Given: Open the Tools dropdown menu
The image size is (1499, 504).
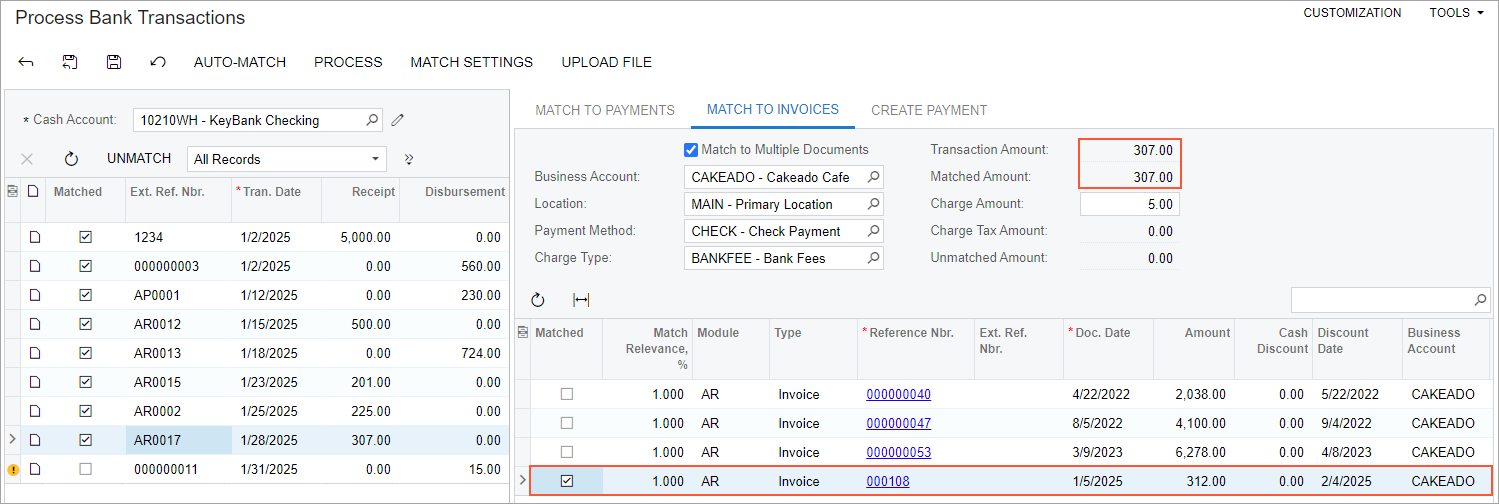Looking at the screenshot, I should (1456, 13).
